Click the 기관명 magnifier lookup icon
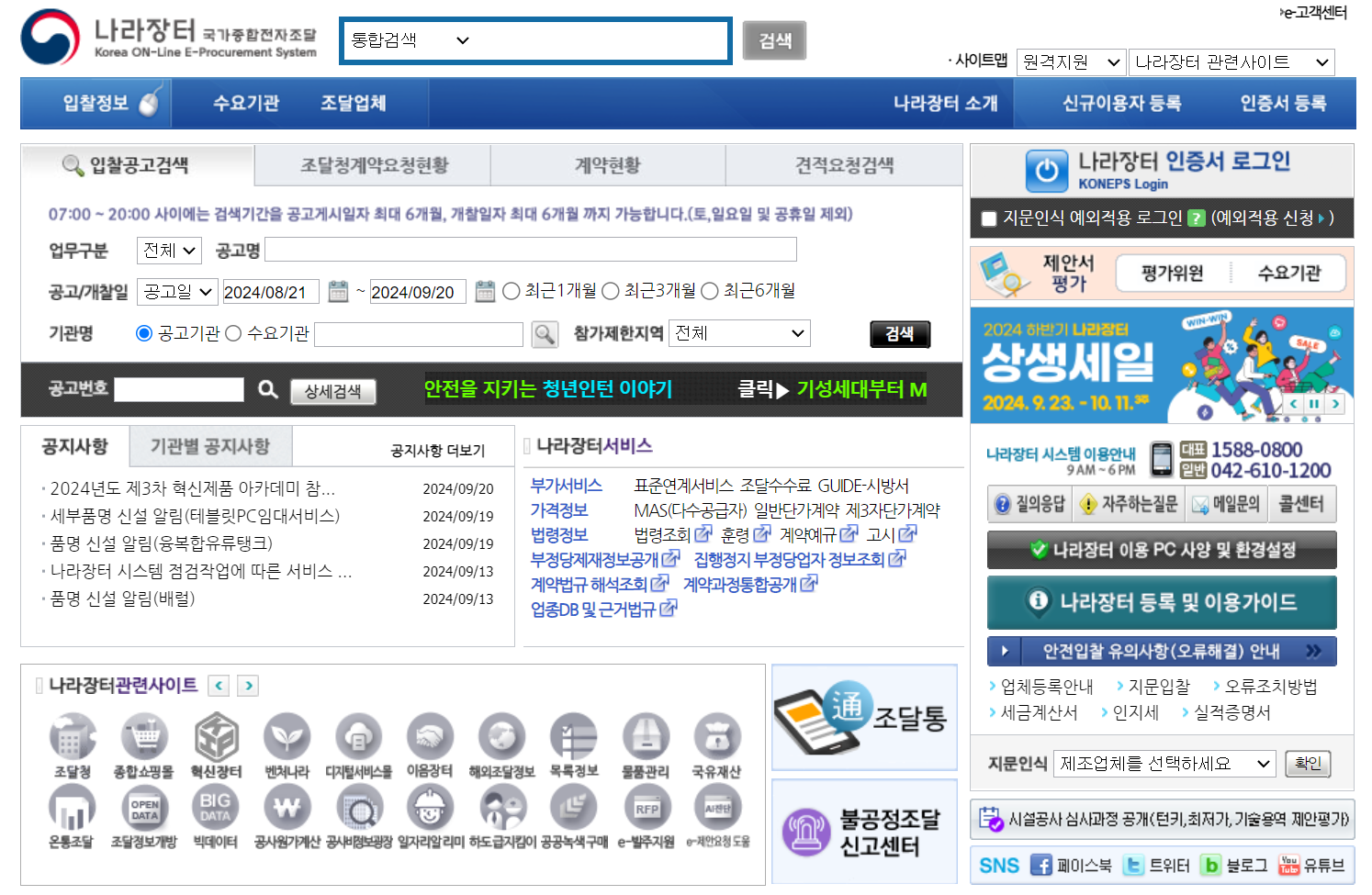The image size is (1372, 895). click(x=545, y=334)
